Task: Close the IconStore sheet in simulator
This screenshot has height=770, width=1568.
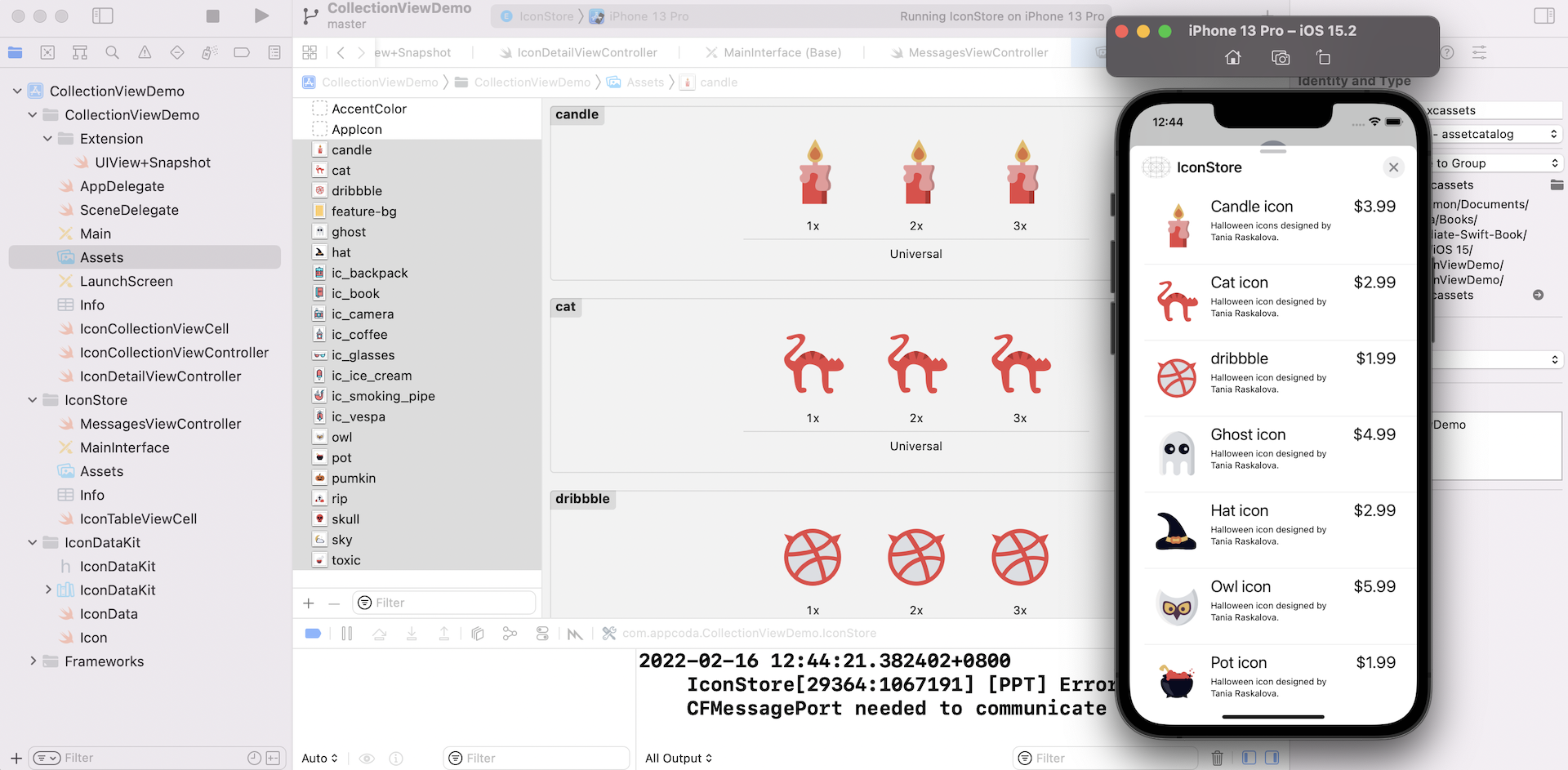Action: point(1393,167)
